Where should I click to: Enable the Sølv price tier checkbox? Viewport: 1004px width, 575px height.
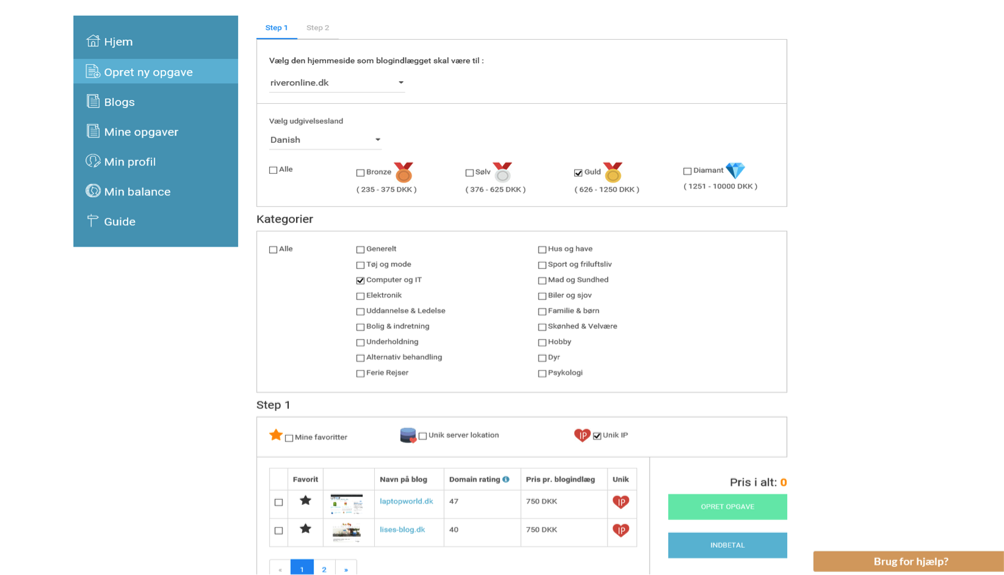[470, 173]
